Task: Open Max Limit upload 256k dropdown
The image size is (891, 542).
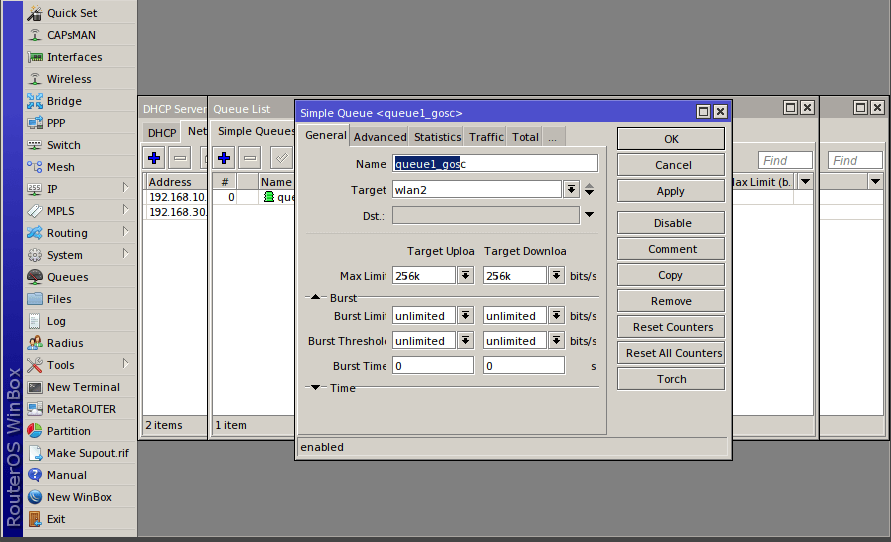Action: (x=465, y=276)
